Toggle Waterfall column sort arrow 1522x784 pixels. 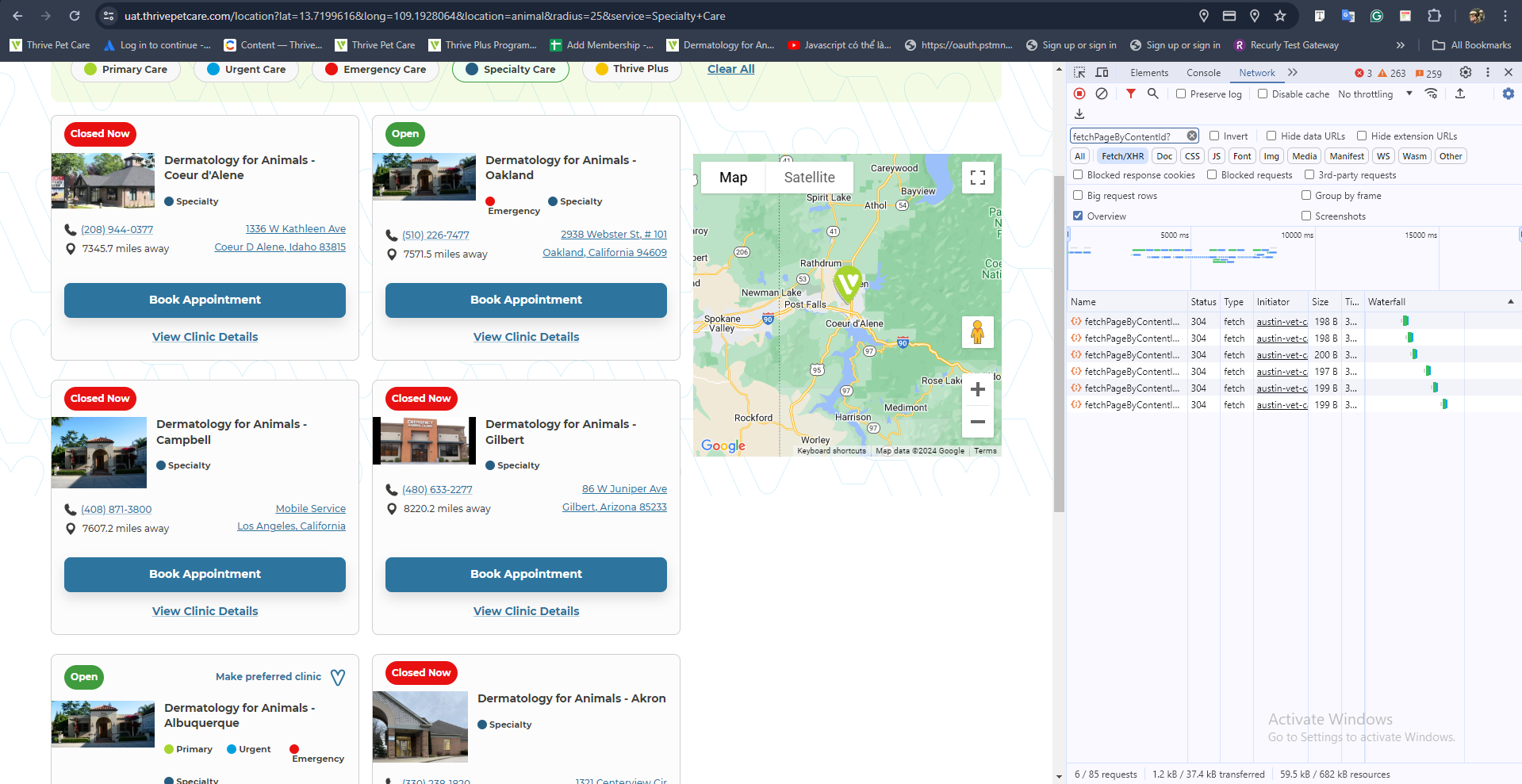tap(1510, 302)
